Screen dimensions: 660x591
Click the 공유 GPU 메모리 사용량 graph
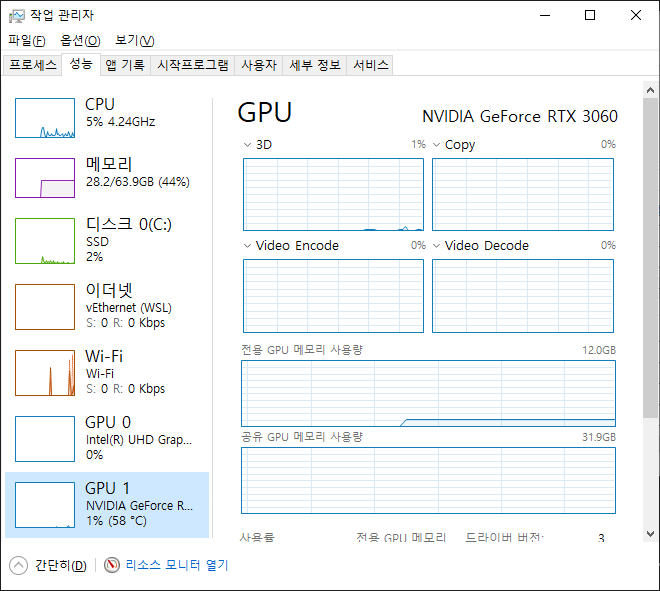428,481
